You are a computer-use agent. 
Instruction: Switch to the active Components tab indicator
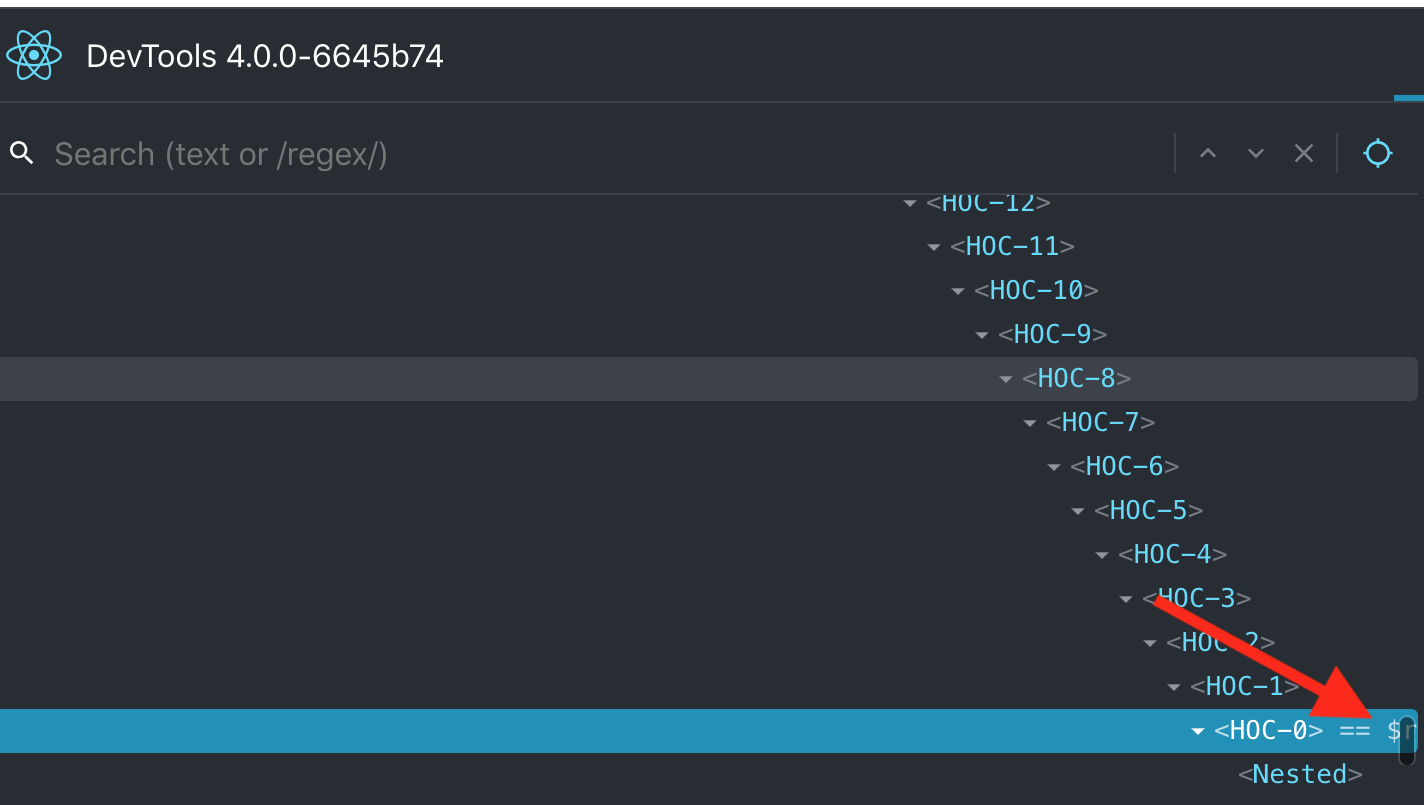[x=1410, y=95]
